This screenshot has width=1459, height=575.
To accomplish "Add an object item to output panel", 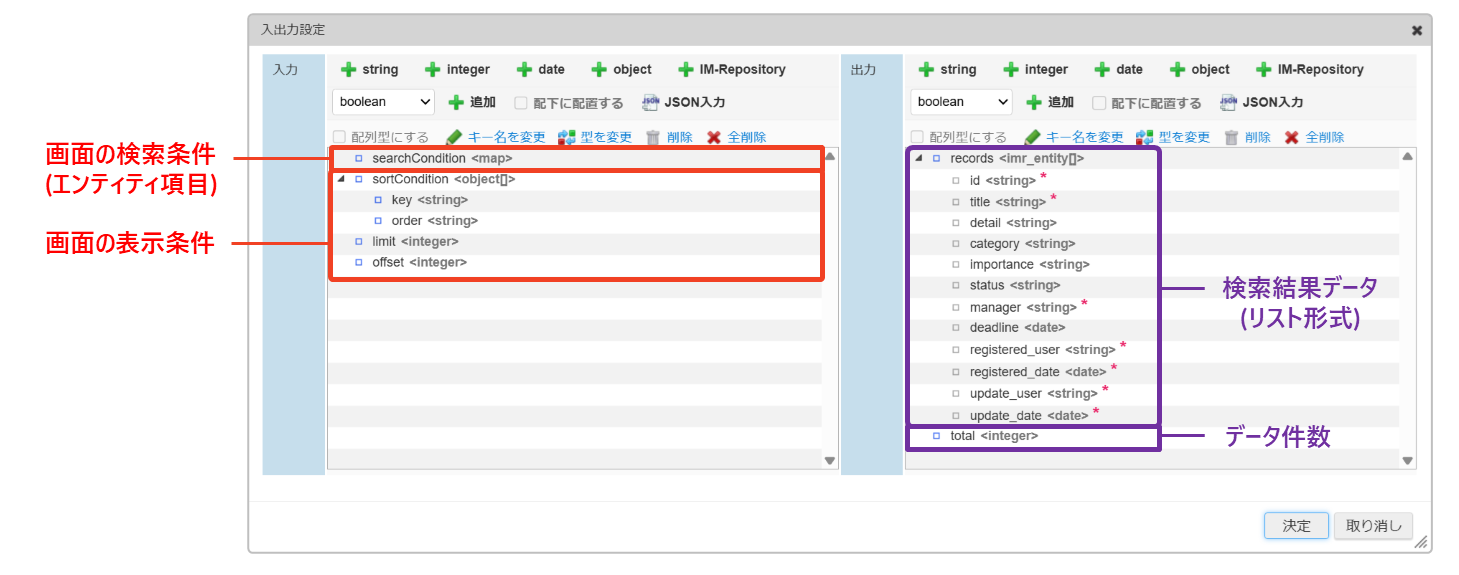I will tap(1199, 70).
